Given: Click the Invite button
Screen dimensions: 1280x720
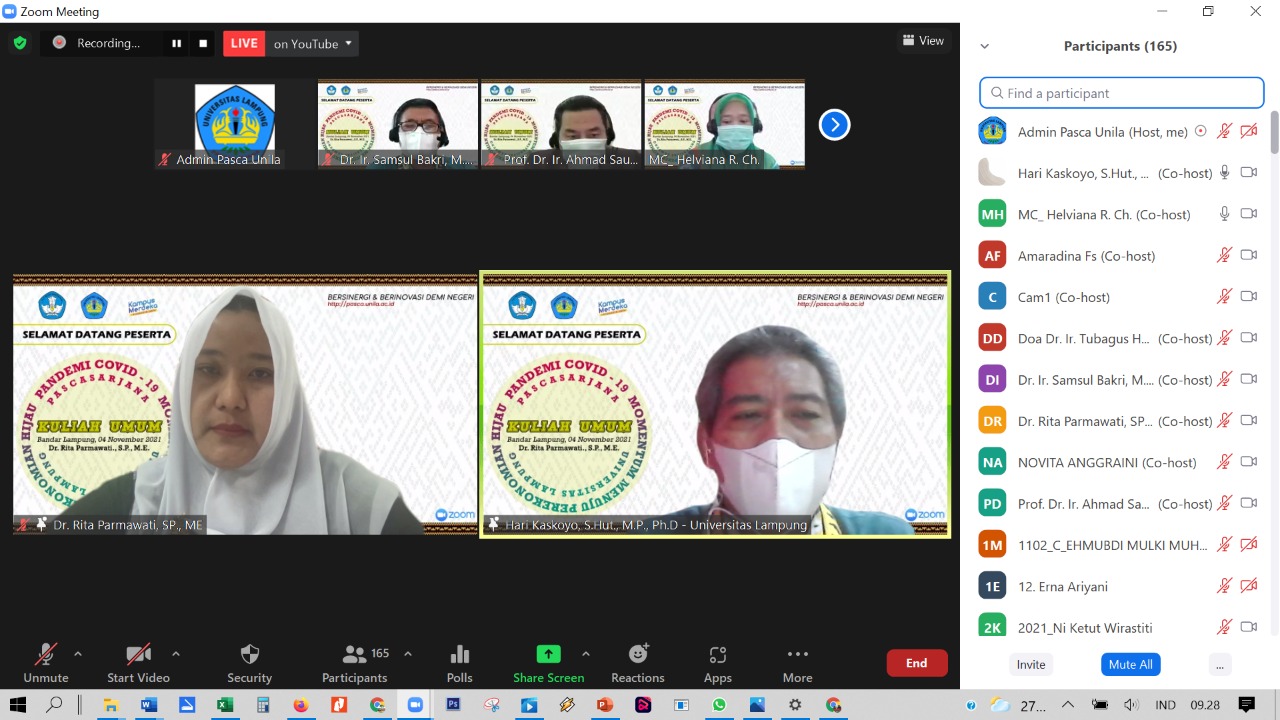Looking at the screenshot, I should (x=1031, y=664).
